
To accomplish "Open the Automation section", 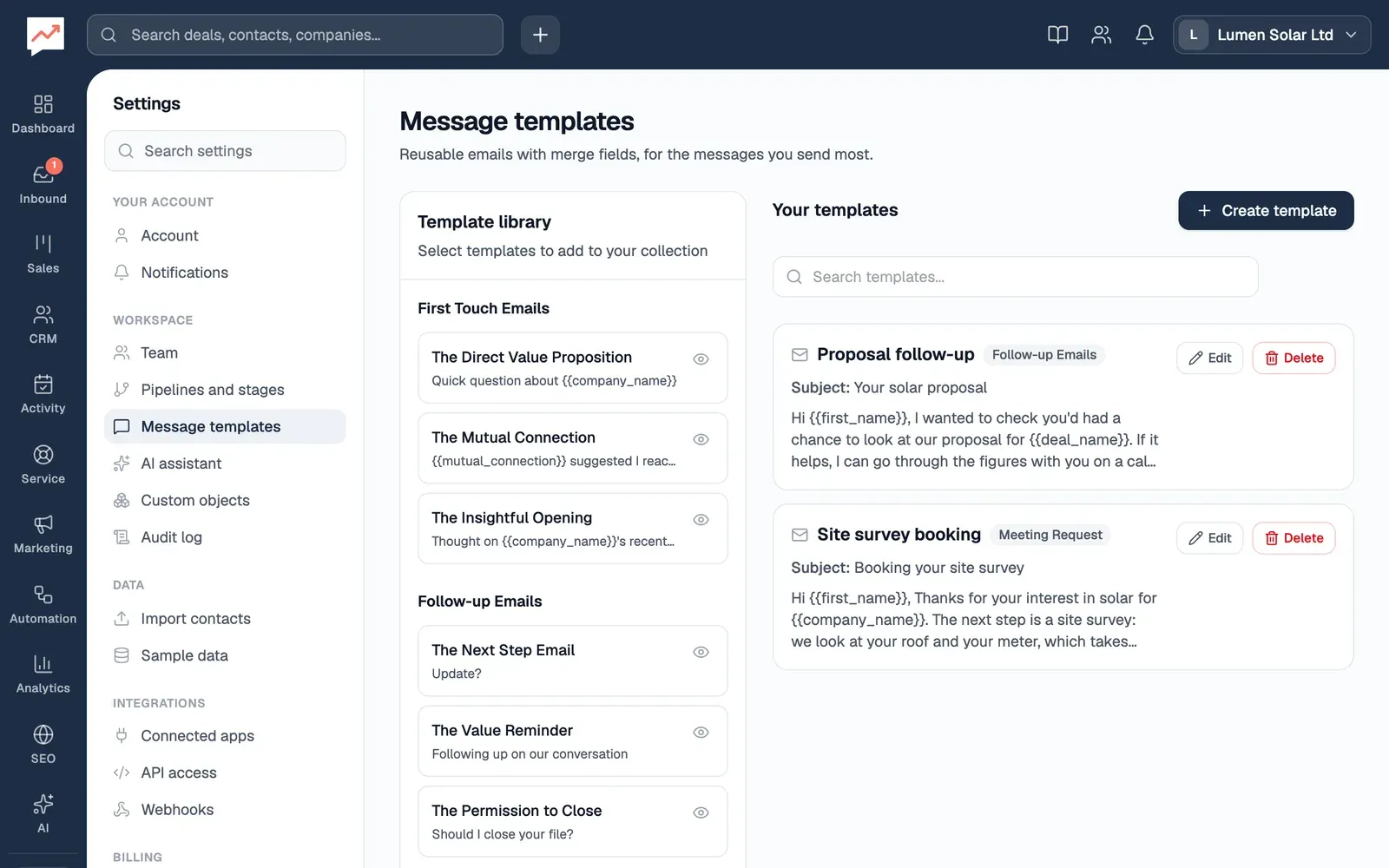I will (x=43, y=604).
